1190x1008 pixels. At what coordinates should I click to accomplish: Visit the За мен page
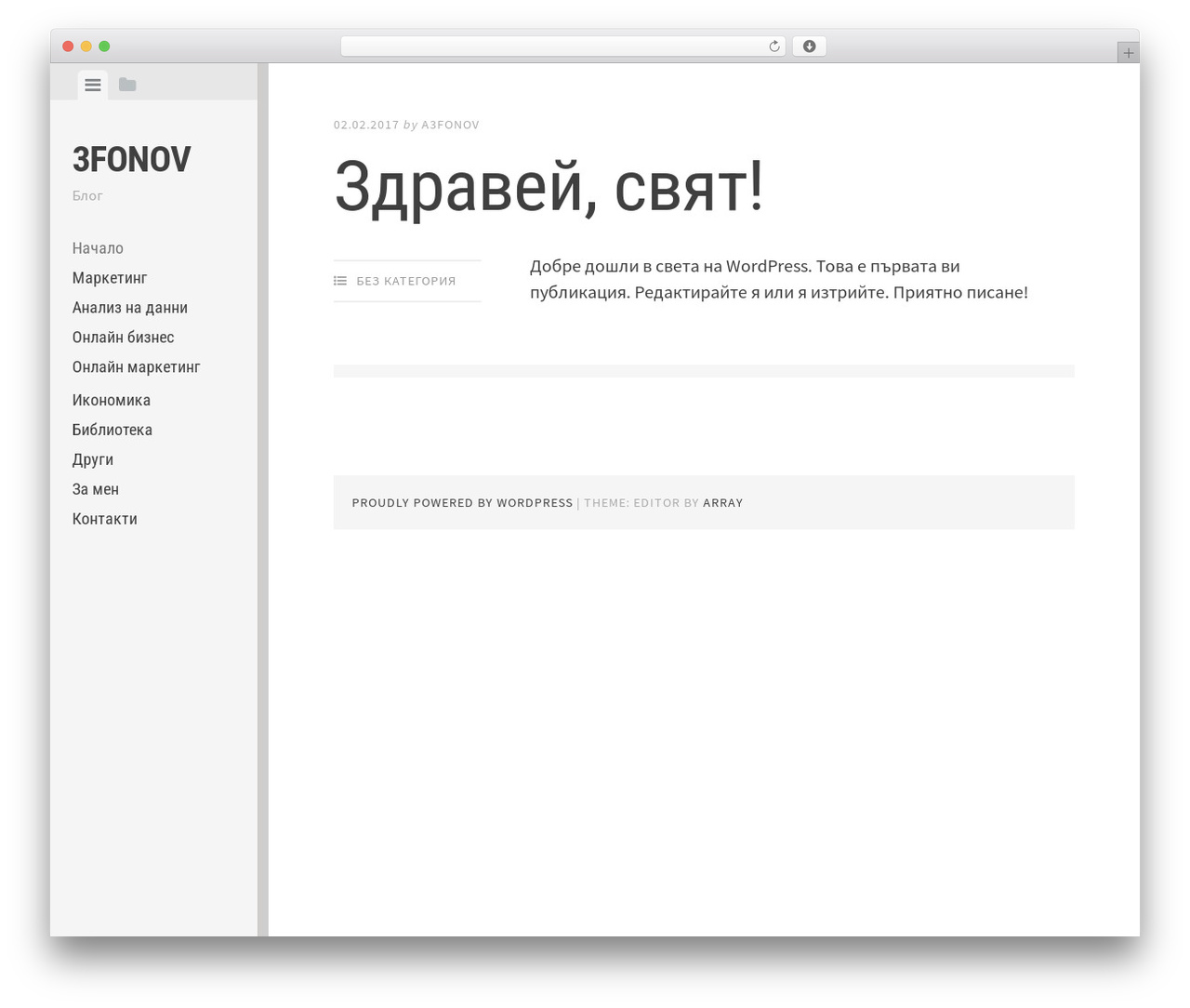96,489
